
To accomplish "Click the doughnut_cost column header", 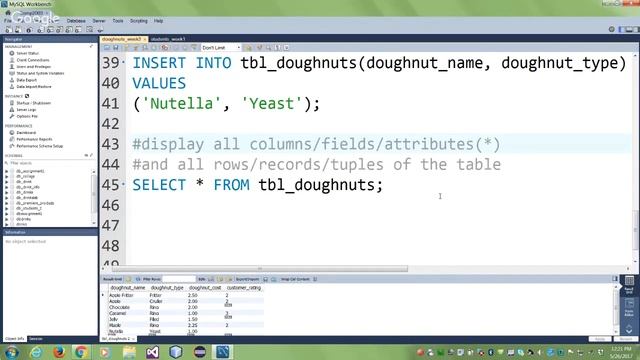I will [x=205, y=288].
